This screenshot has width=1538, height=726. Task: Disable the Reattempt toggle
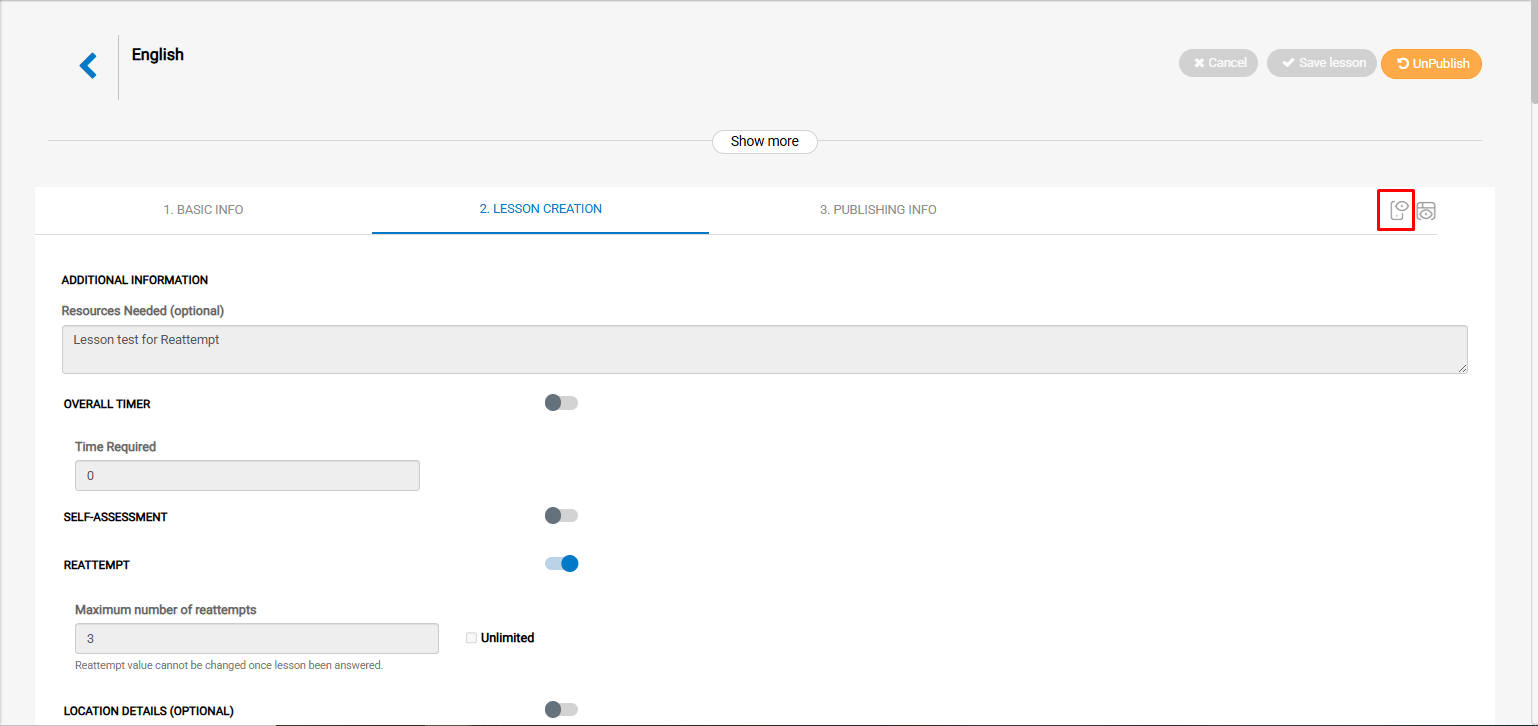pyautogui.click(x=561, y=564)
